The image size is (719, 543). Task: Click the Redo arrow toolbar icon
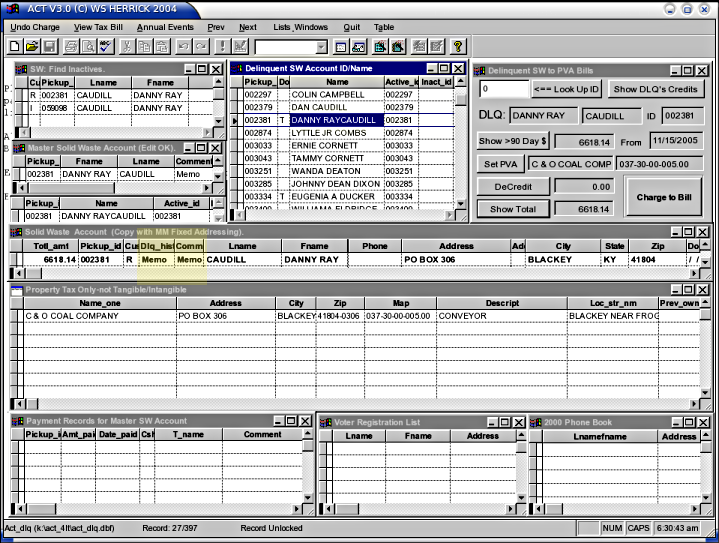pos(201,46)
